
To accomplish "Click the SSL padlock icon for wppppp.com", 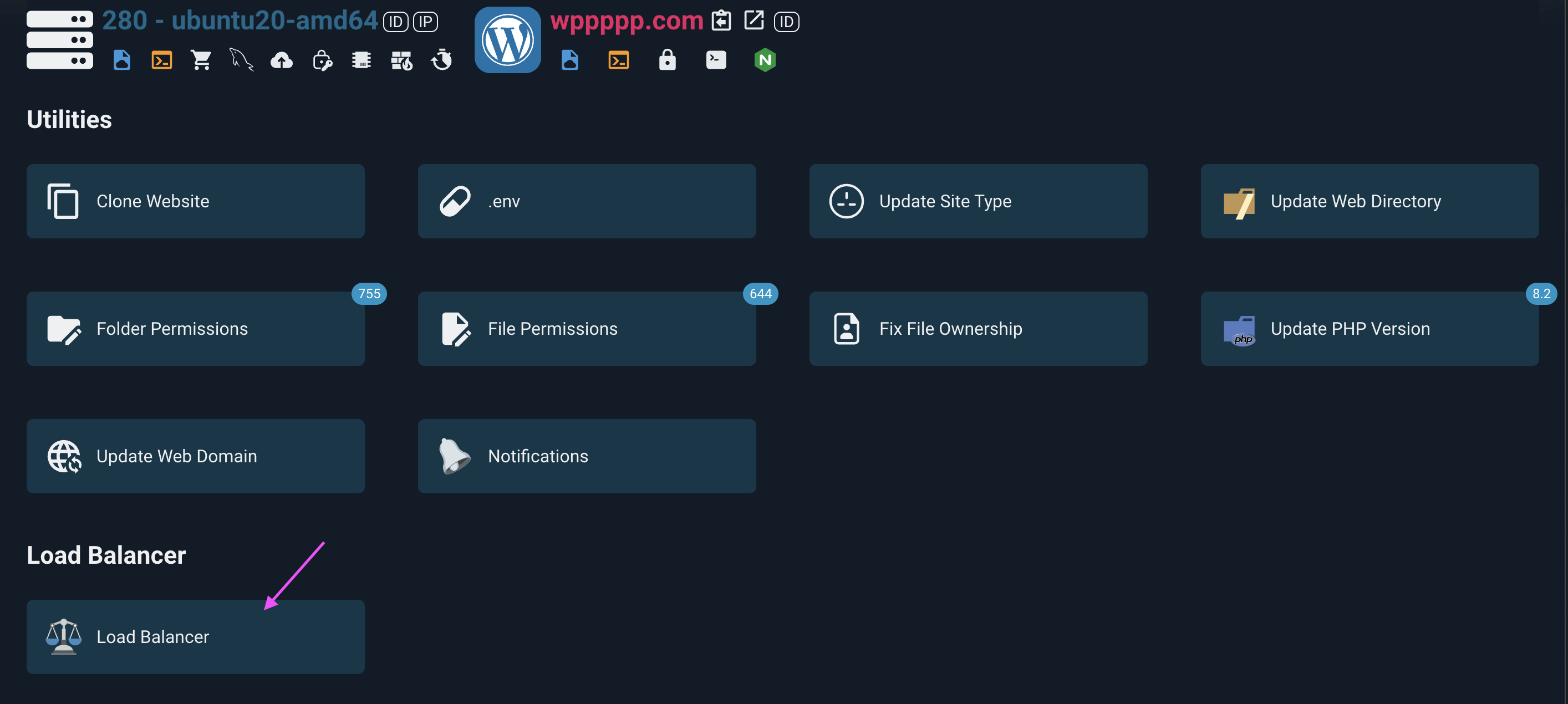I will (x=667, y=60).
